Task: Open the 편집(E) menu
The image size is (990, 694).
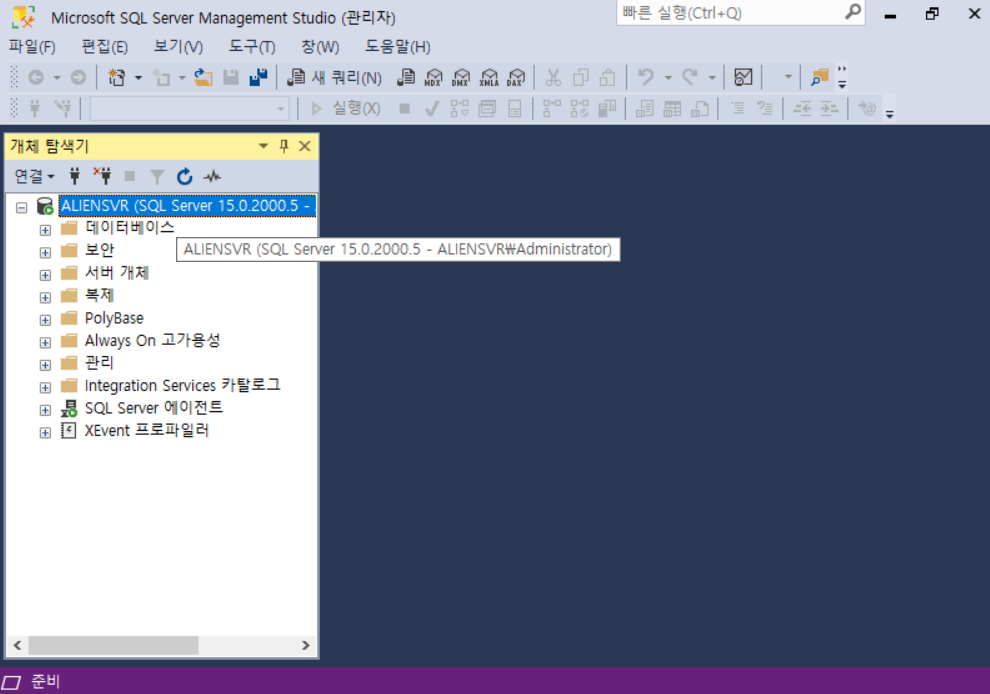Action: tap(104, 47)
